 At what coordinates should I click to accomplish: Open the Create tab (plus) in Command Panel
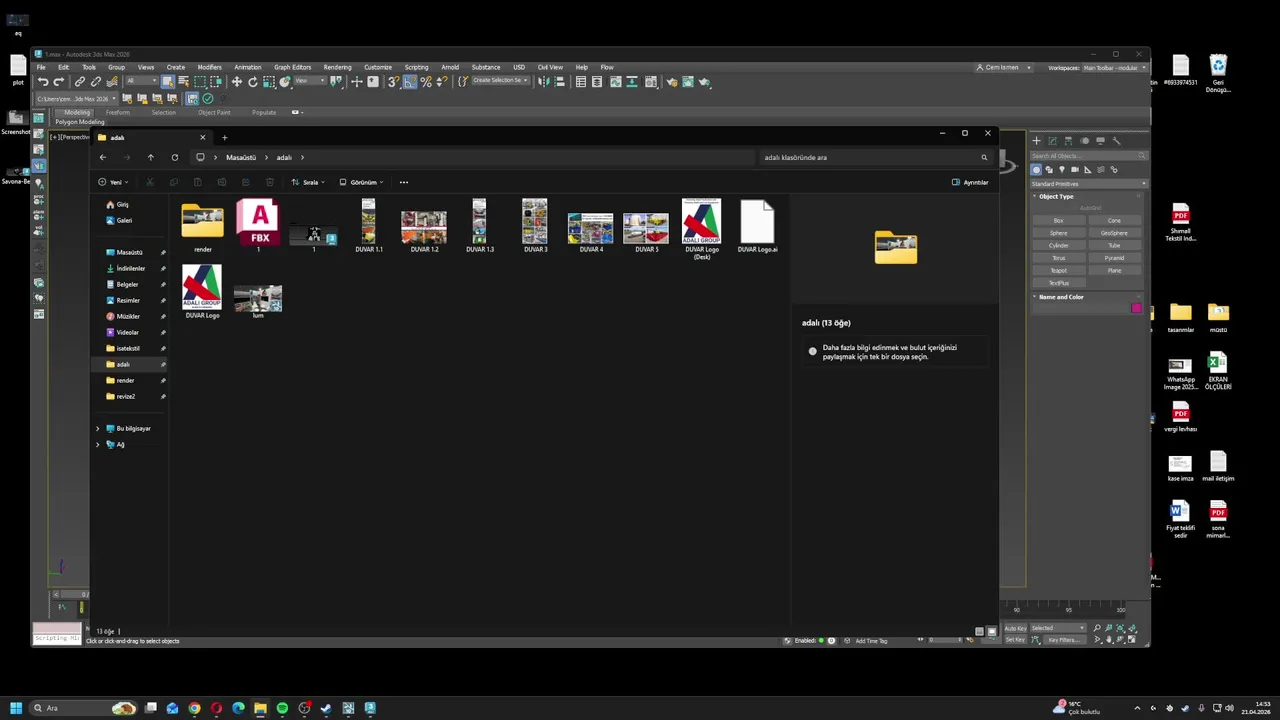click(1037, 141)
